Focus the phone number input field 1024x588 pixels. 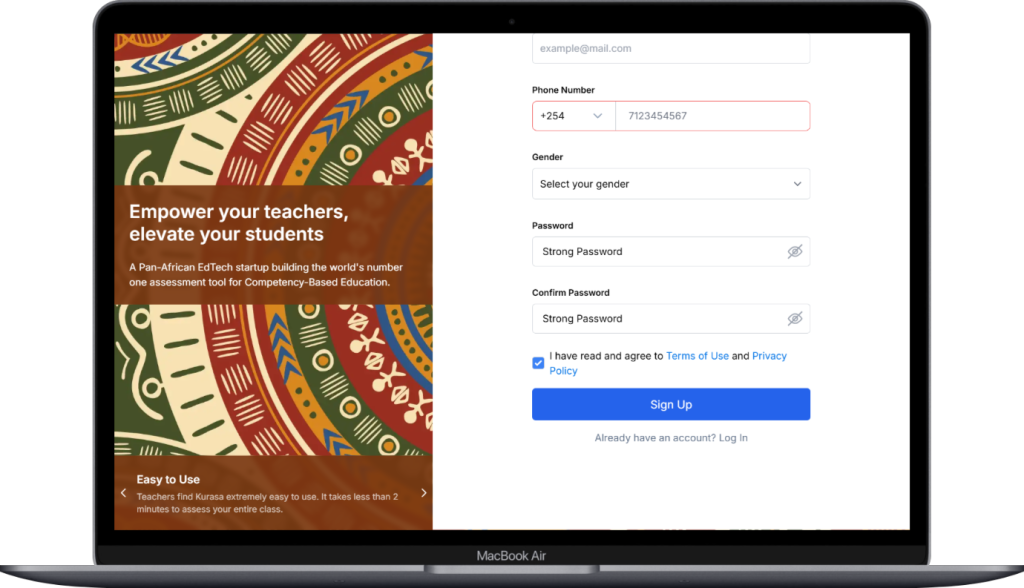pos(712,116)
